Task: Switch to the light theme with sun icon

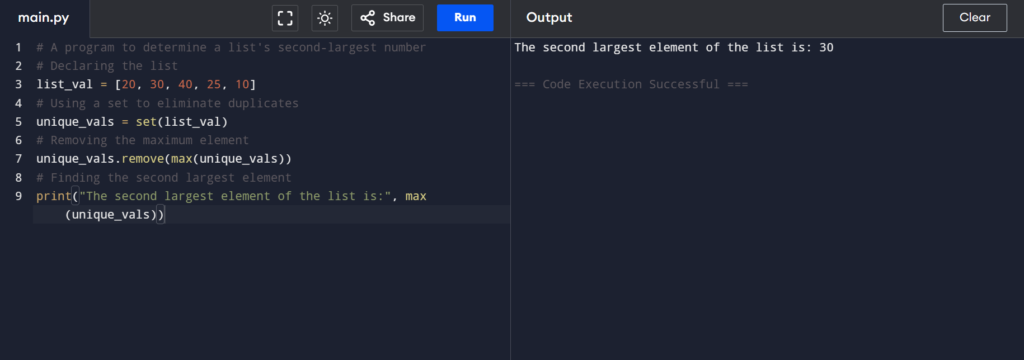Action: click(325, 18)
